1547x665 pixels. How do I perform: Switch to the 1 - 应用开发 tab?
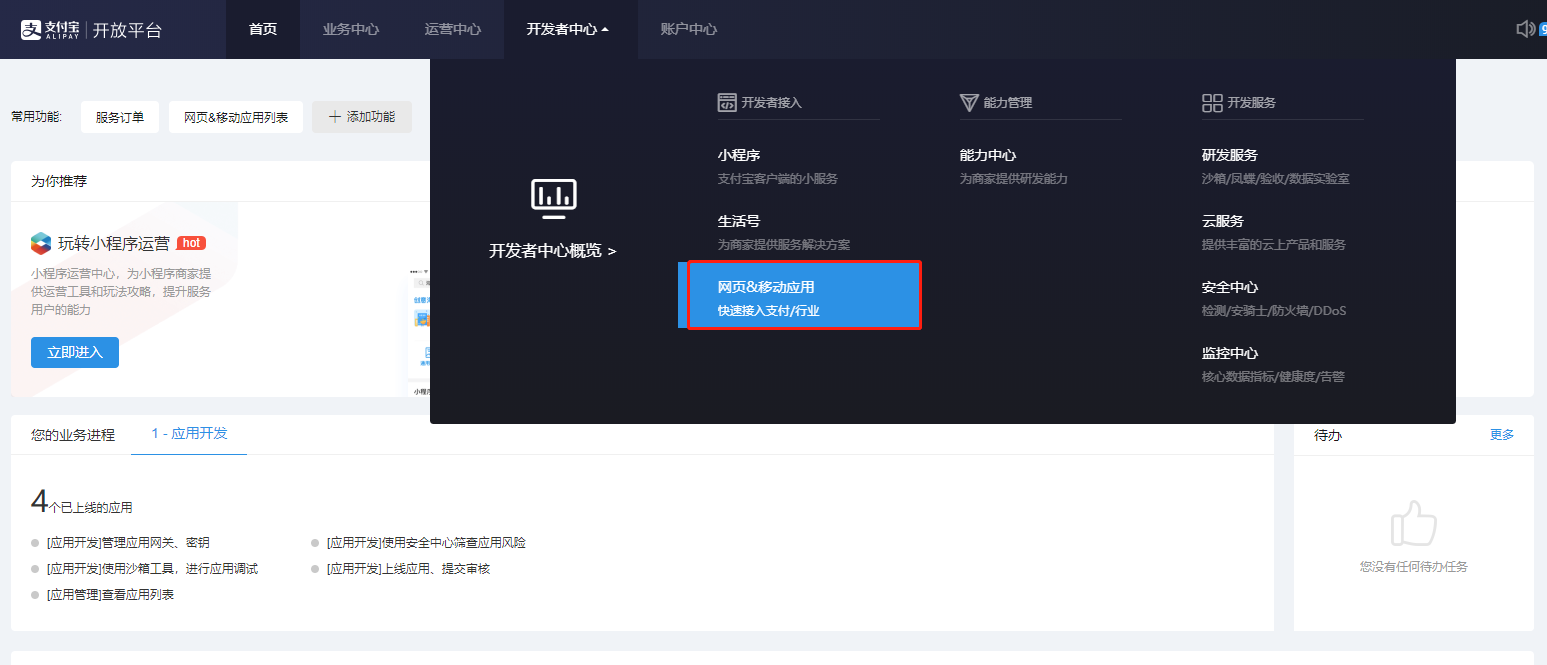click(189, 434)
